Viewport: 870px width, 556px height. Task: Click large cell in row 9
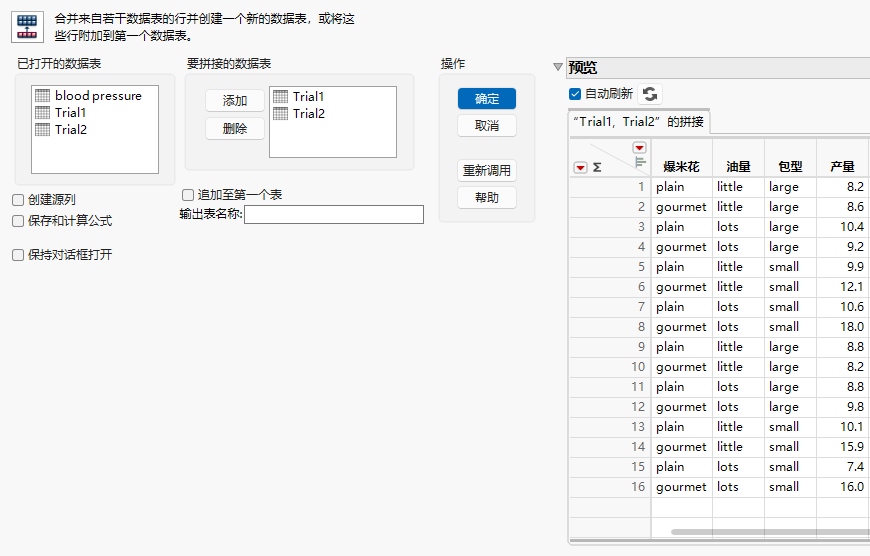pyautogui.click(x=791, y=347)
